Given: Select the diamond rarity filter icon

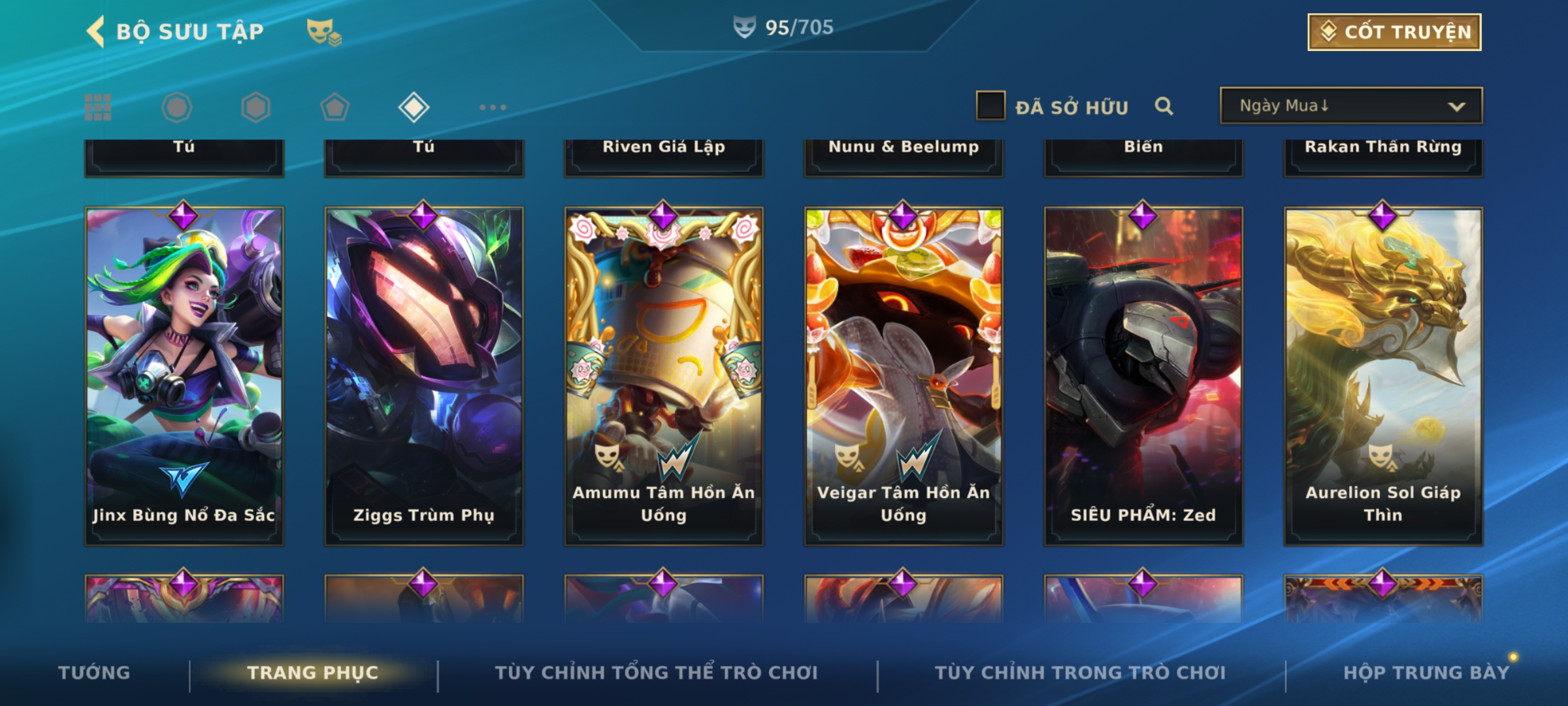Looking at the screenshot, I should [414, 107].
